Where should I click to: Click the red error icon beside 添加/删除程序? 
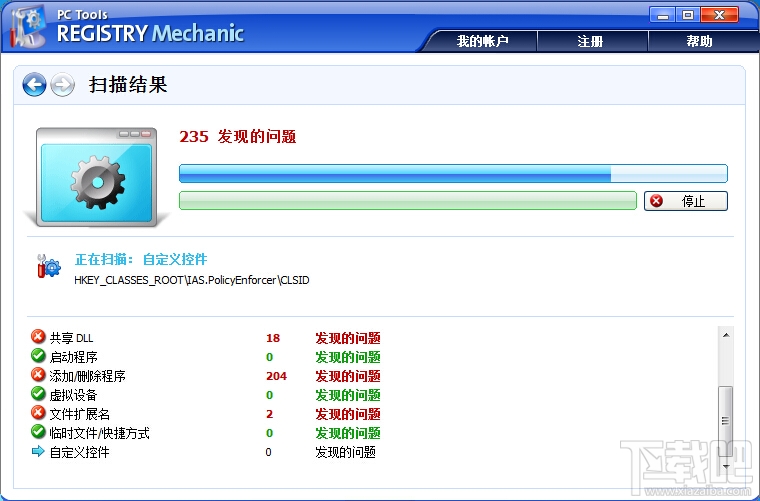pyautogui.click(x=38, y=374)
